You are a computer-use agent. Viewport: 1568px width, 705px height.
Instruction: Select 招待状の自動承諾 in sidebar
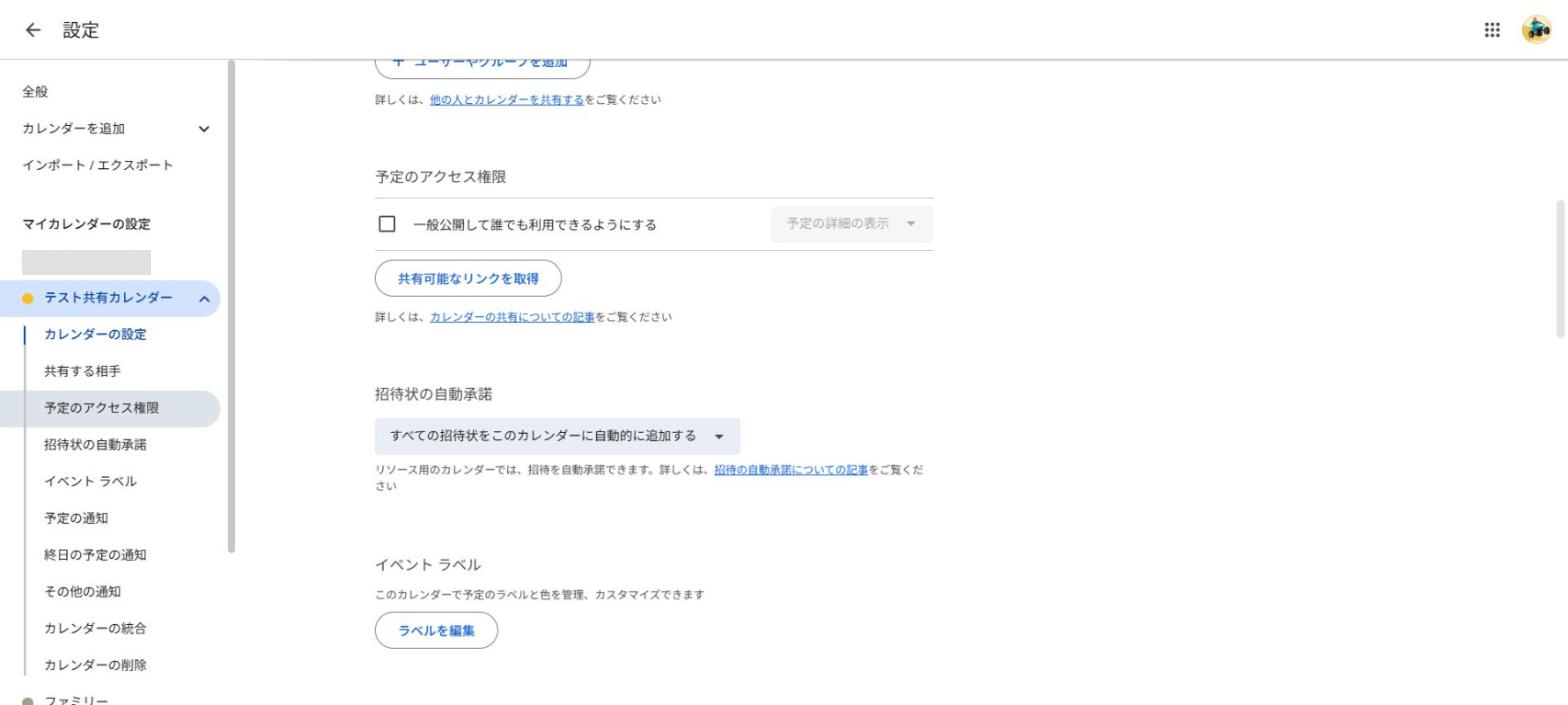tap(95, 445)
